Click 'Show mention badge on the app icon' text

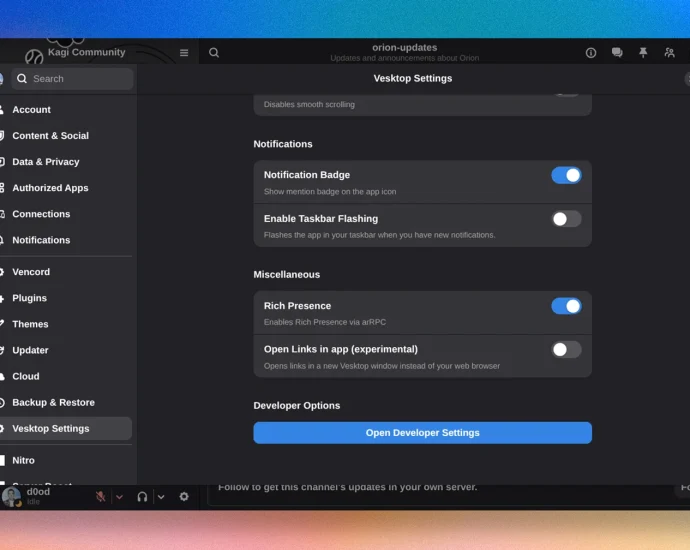330,191
